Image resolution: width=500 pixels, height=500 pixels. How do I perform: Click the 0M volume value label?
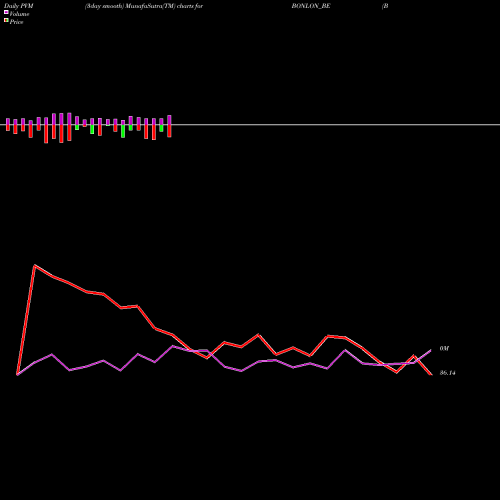pyautogui.click(x=444, y=348)
